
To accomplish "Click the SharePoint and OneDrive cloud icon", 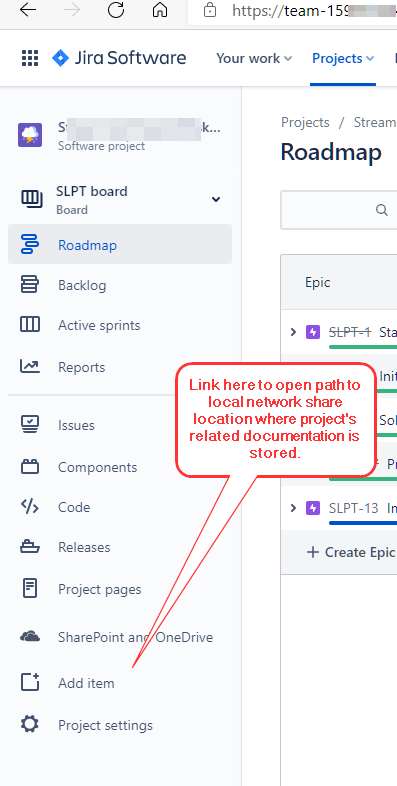I will click(x=30, y=637).
